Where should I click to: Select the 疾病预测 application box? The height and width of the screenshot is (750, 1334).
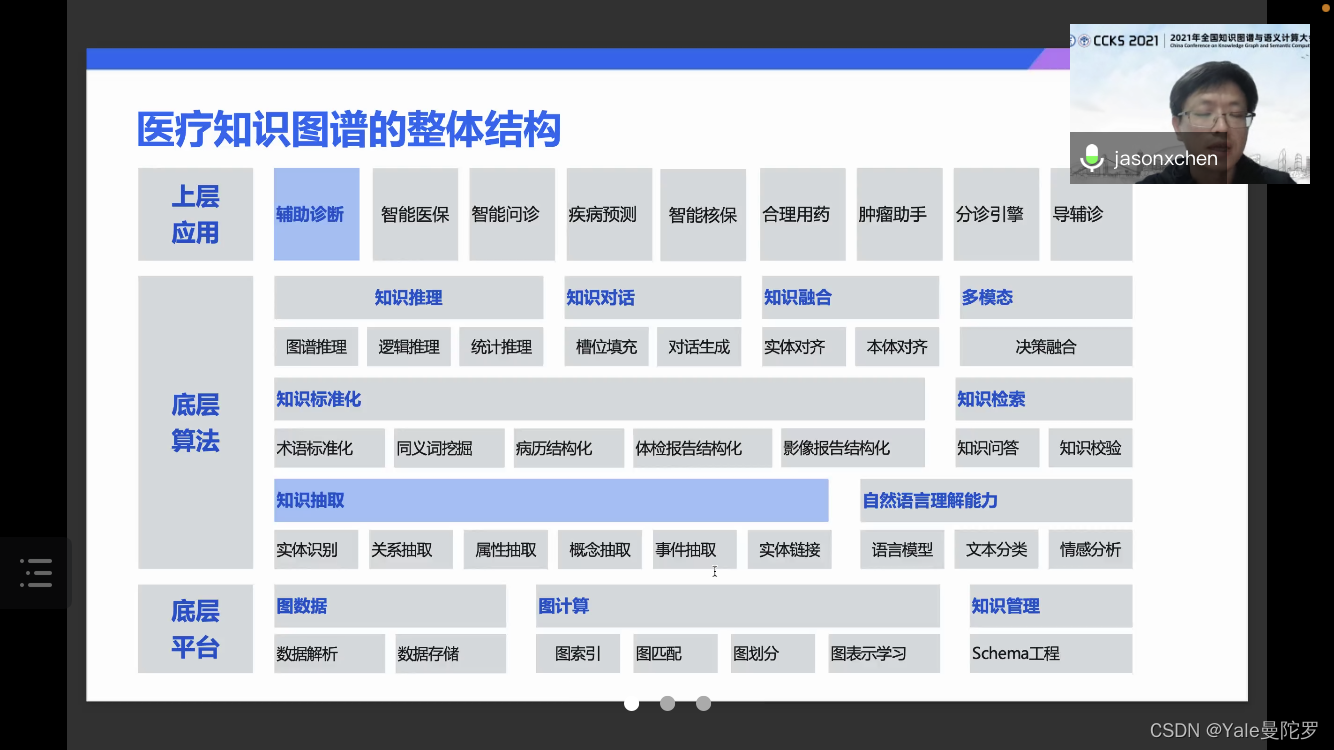(608, 214)
